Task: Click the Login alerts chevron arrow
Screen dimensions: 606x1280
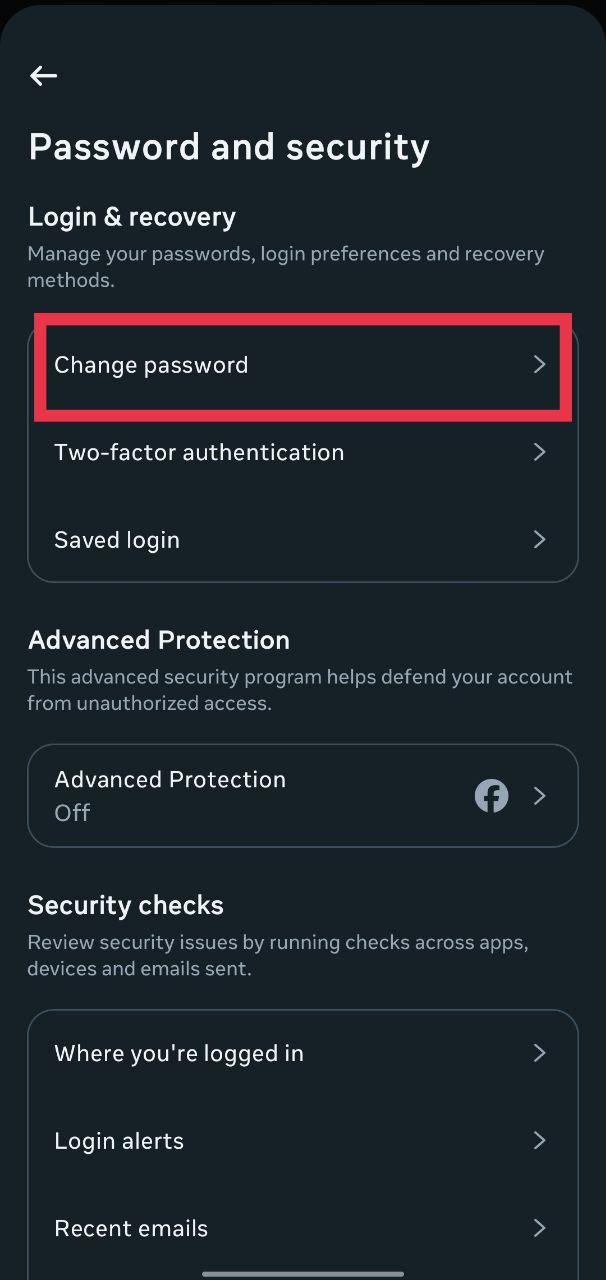Action: [539, 1141]
